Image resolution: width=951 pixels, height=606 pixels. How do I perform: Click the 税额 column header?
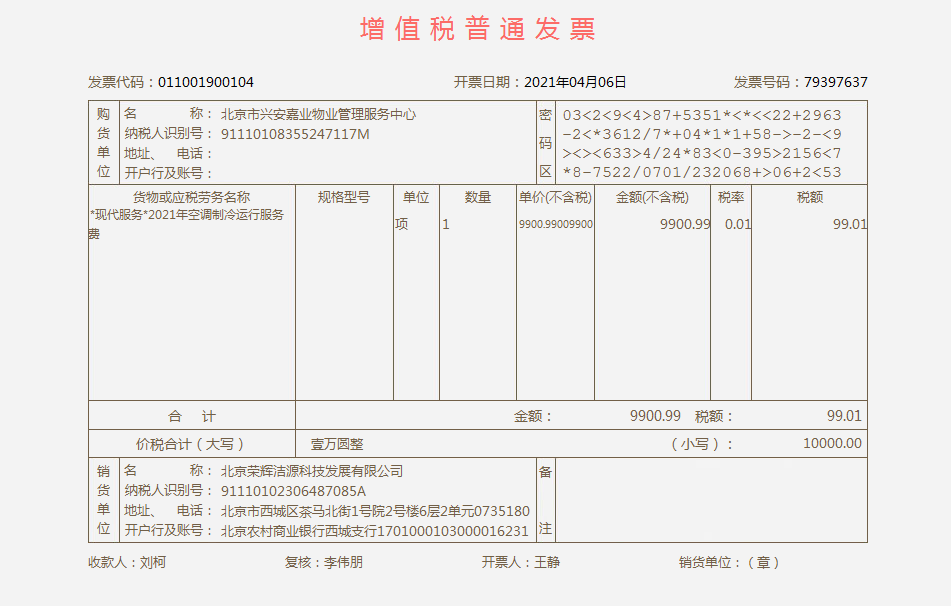tap(809, 197)
